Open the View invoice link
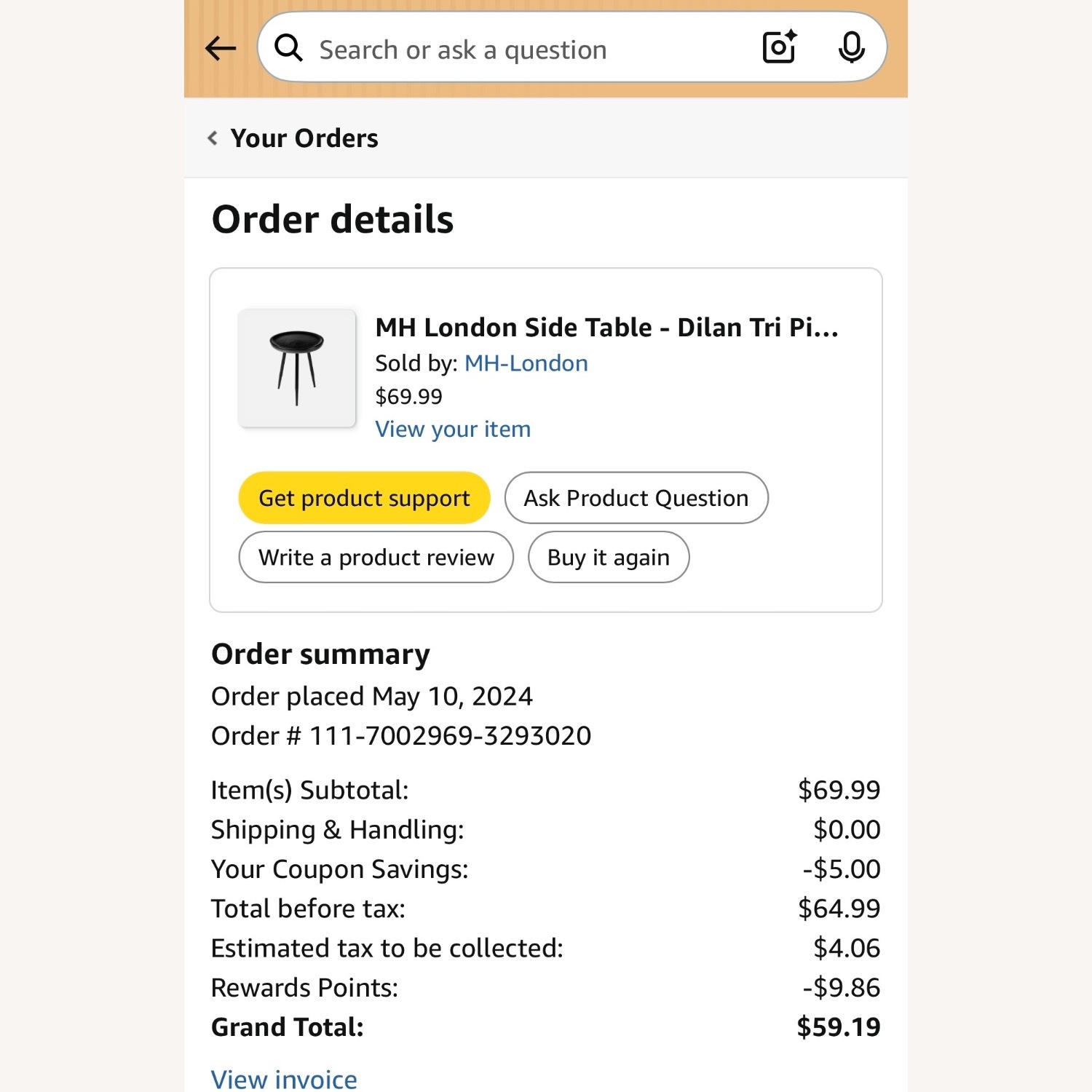Image resolution: width=1092 pixels, height=1092 pixels. (284, 1079)
